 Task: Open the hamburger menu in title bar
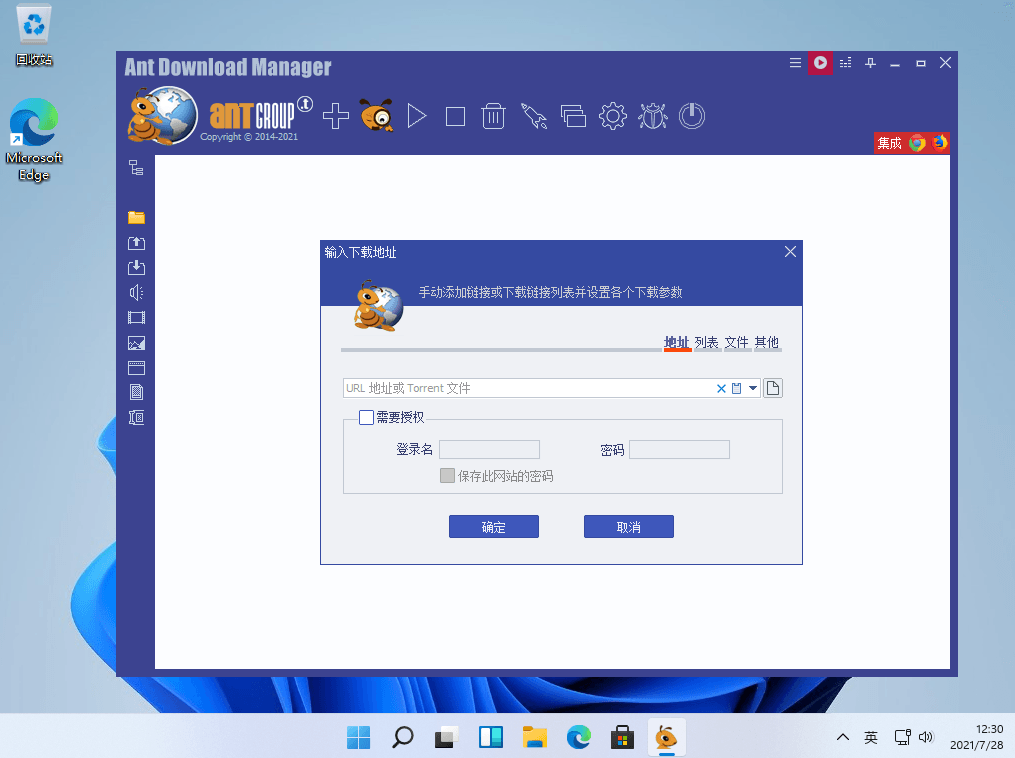(x=795, y=63)
